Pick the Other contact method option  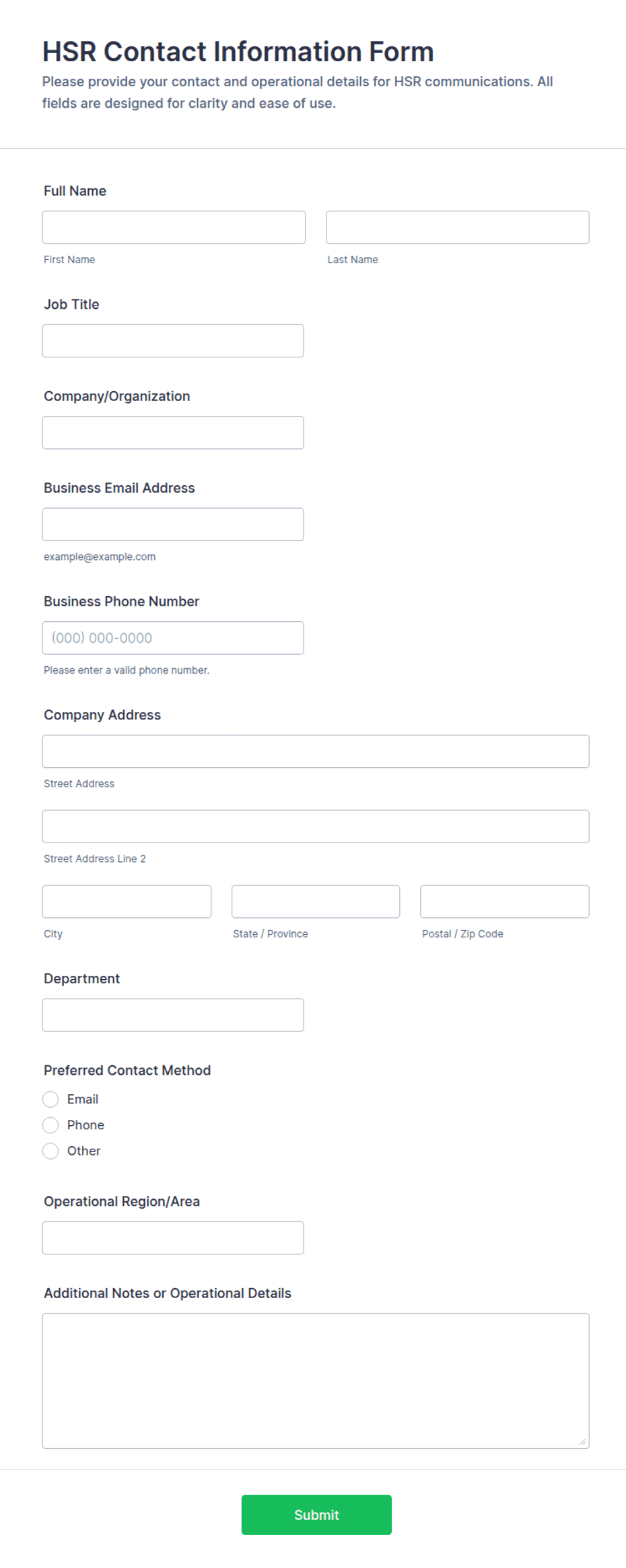pyautogui.click(x=50, y=1151)
